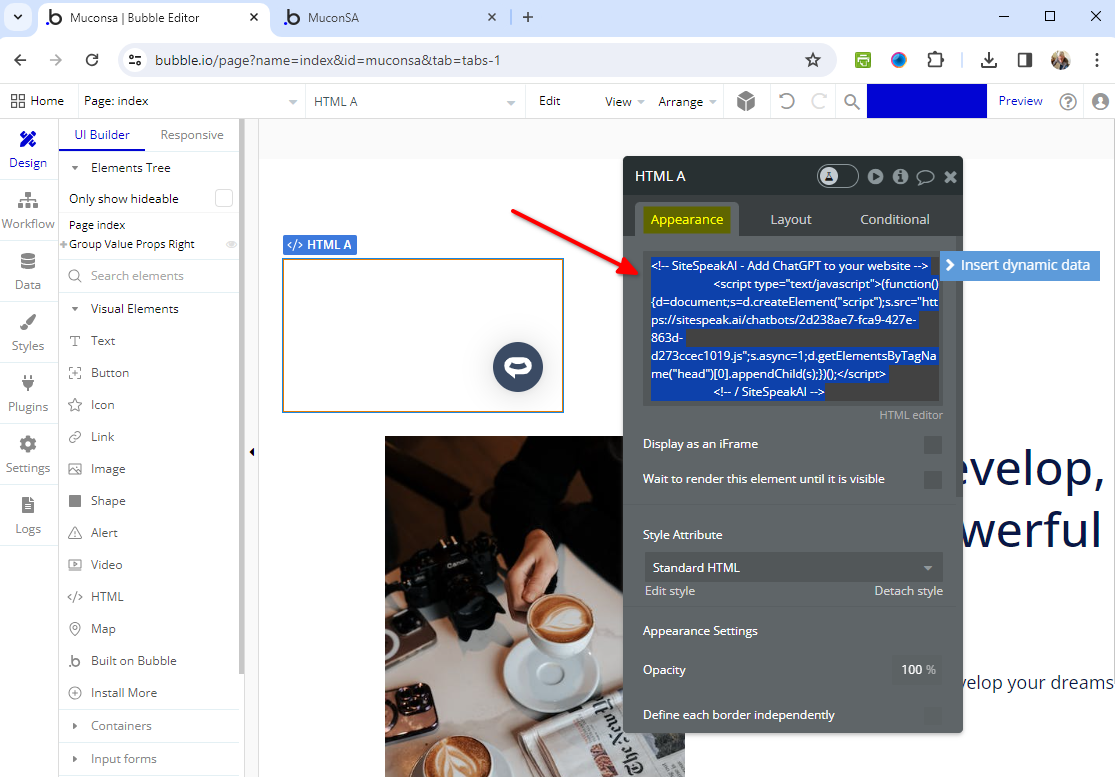Click the info icon in HTML A panel

(900, 177)
